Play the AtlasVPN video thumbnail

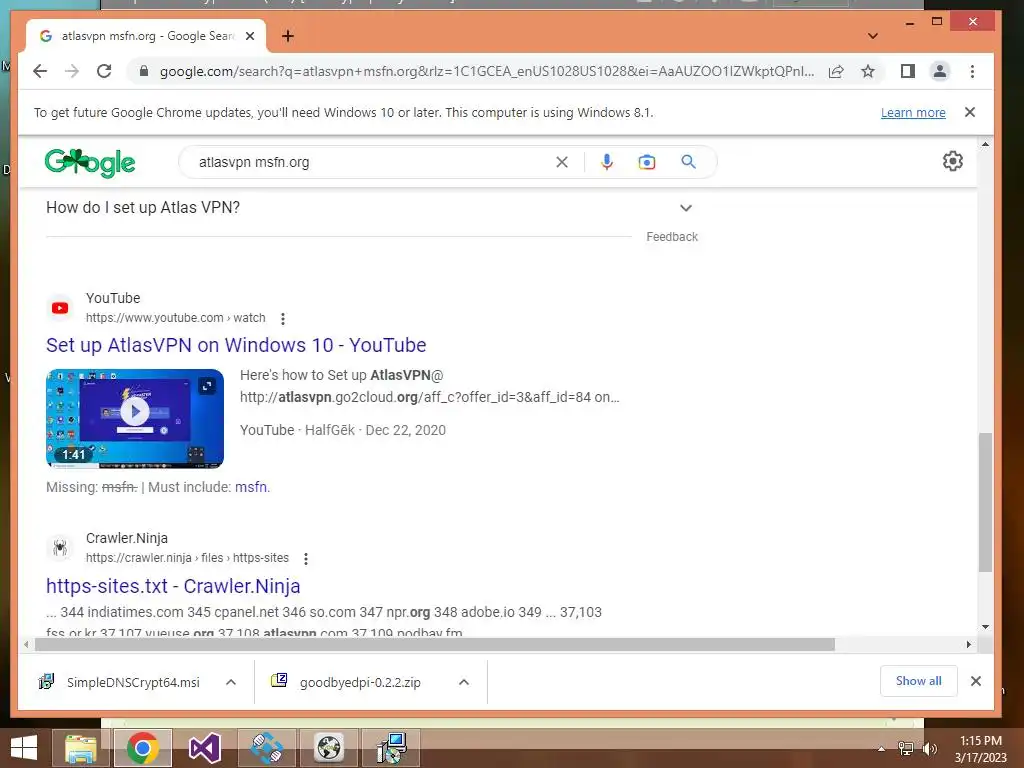pyautogui.click(x=135, y=412)
